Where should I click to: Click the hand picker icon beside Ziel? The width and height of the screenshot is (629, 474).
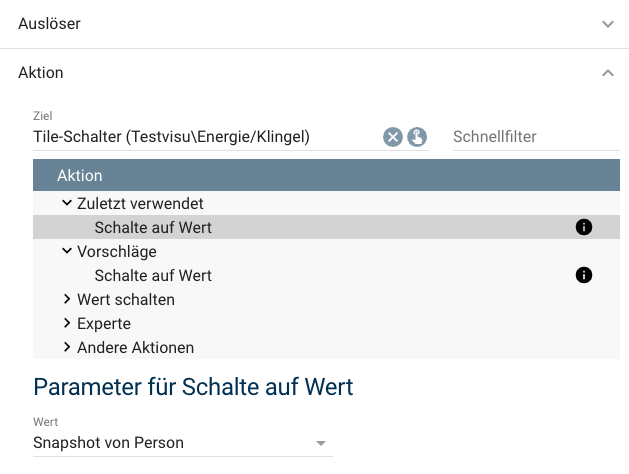point(417,137)
